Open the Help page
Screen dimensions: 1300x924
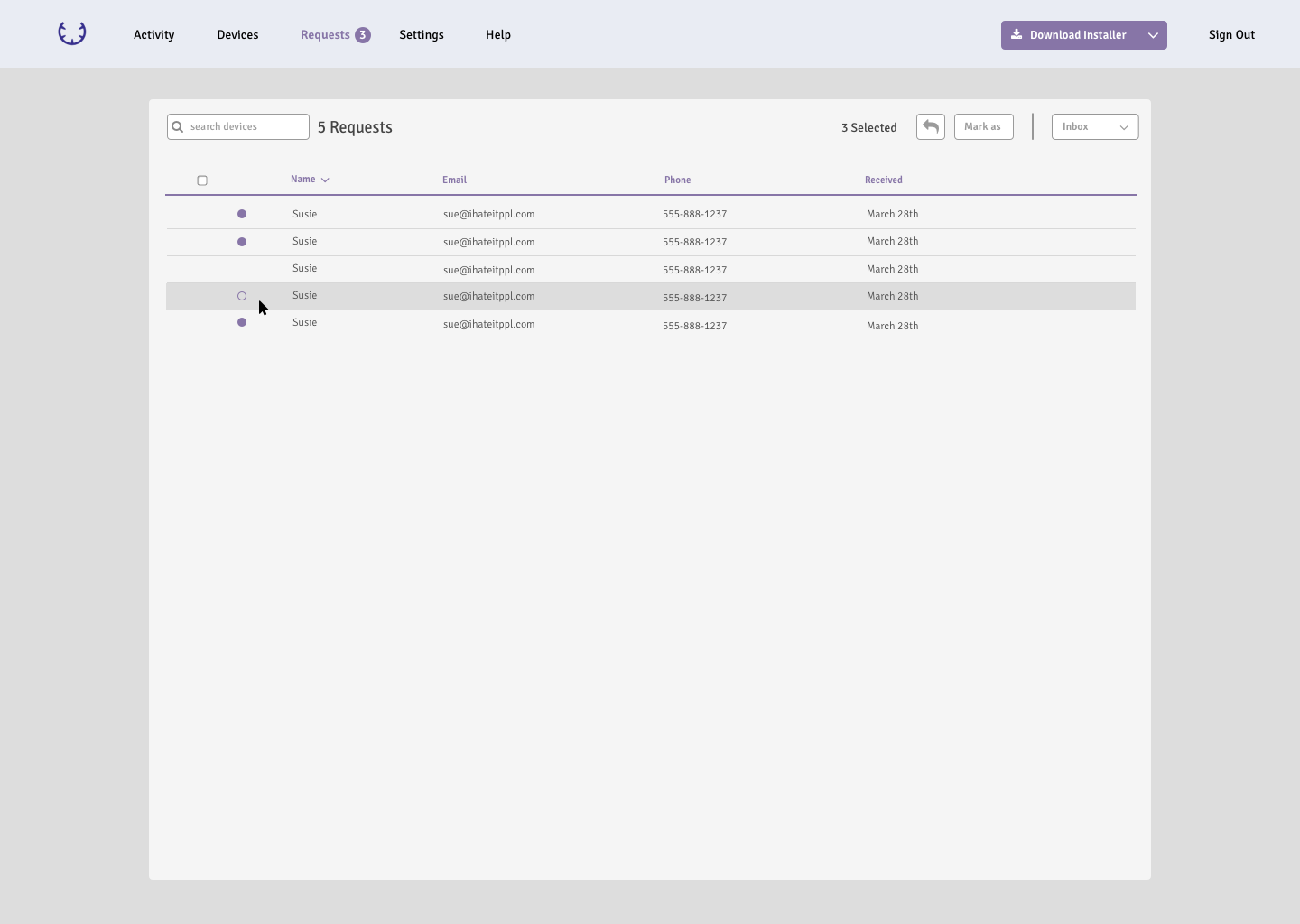click(498, 35)
